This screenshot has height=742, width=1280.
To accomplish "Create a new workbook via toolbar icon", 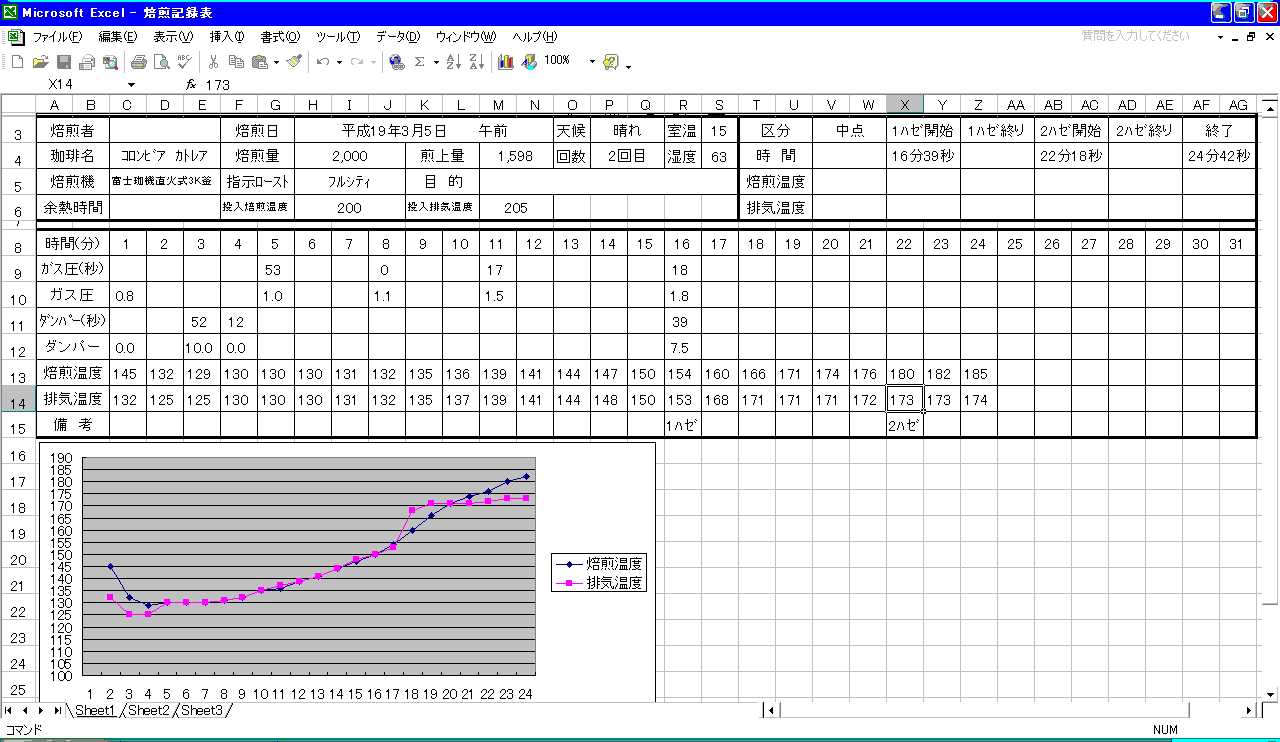I will click(16, 62).
